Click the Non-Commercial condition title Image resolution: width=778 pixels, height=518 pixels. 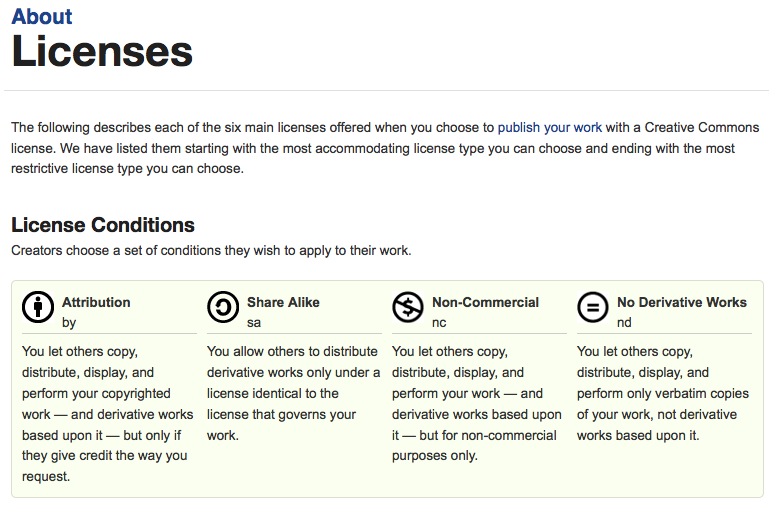[485, 302]
